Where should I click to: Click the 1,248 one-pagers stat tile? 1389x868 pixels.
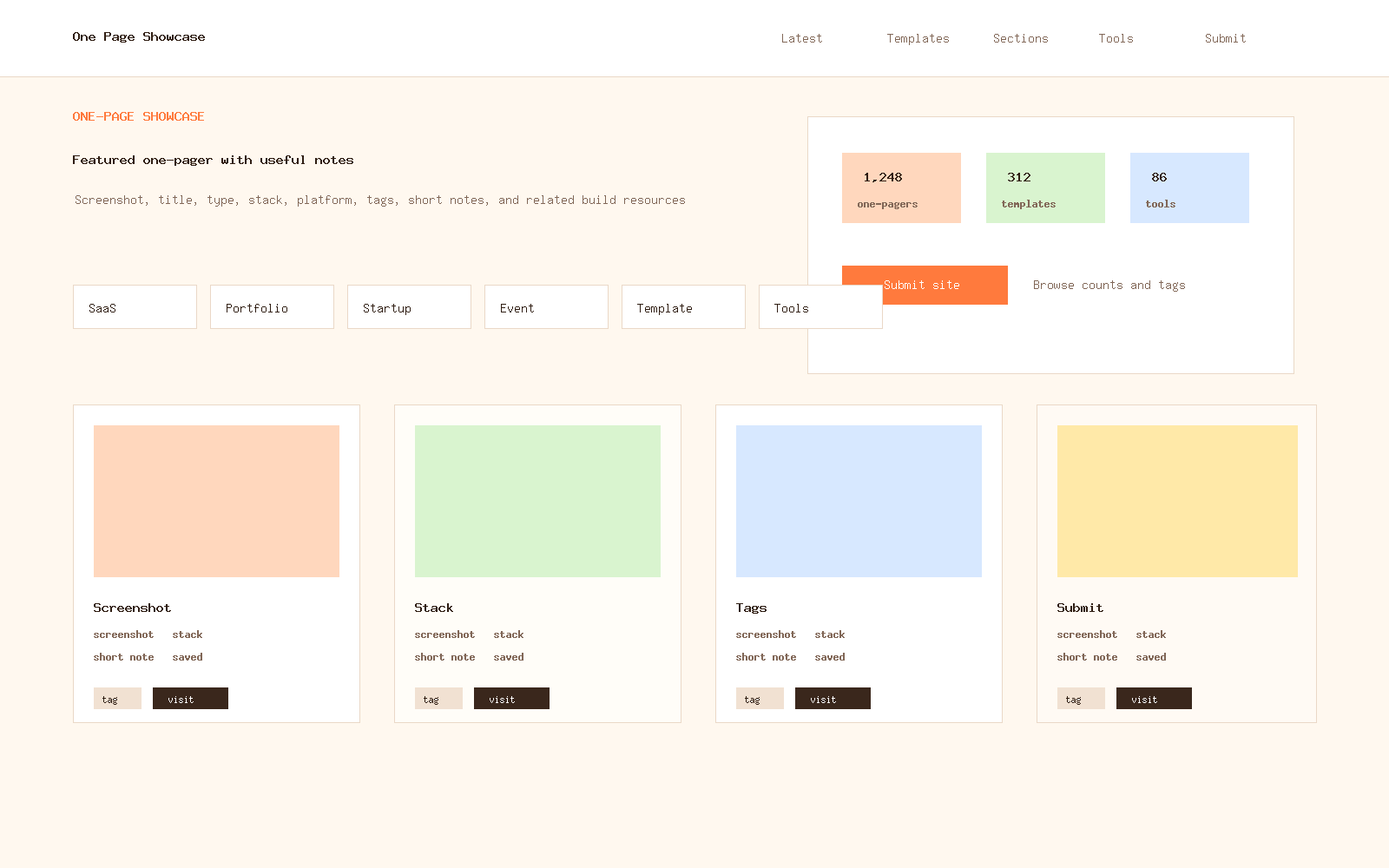[901, 187]
